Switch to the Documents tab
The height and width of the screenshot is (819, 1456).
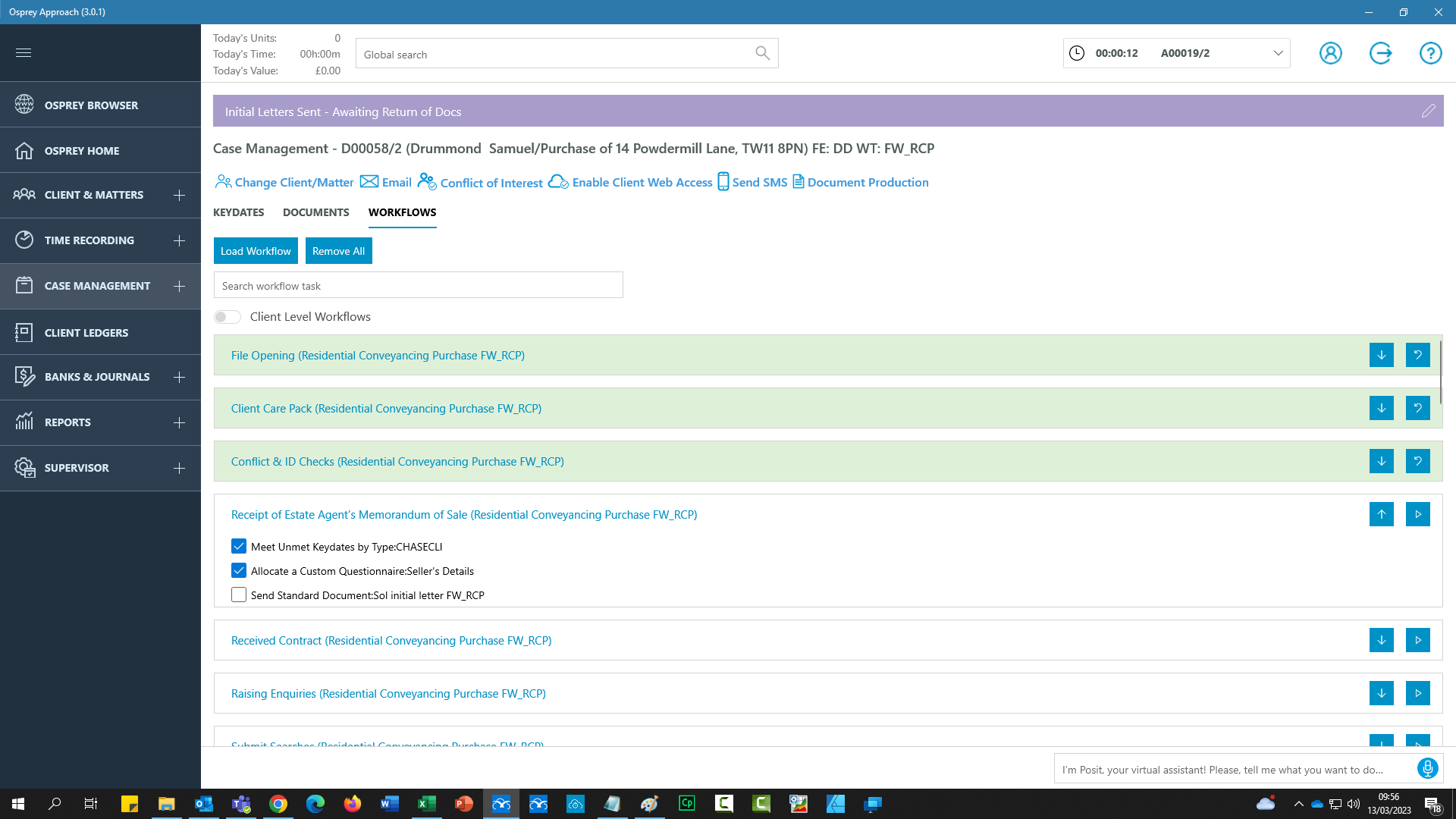[315, 212]
